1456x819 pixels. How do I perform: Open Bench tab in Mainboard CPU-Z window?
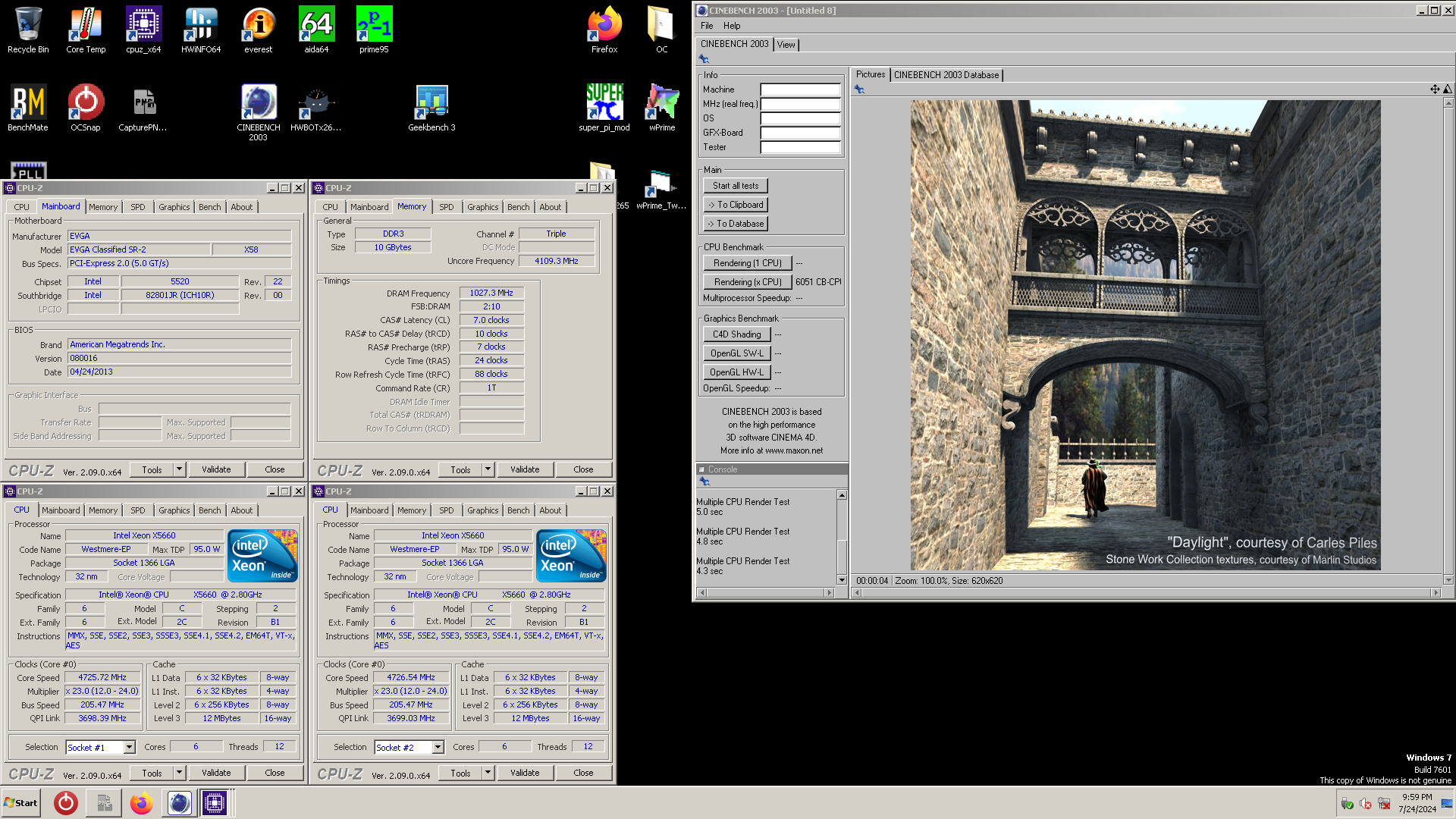210,207
